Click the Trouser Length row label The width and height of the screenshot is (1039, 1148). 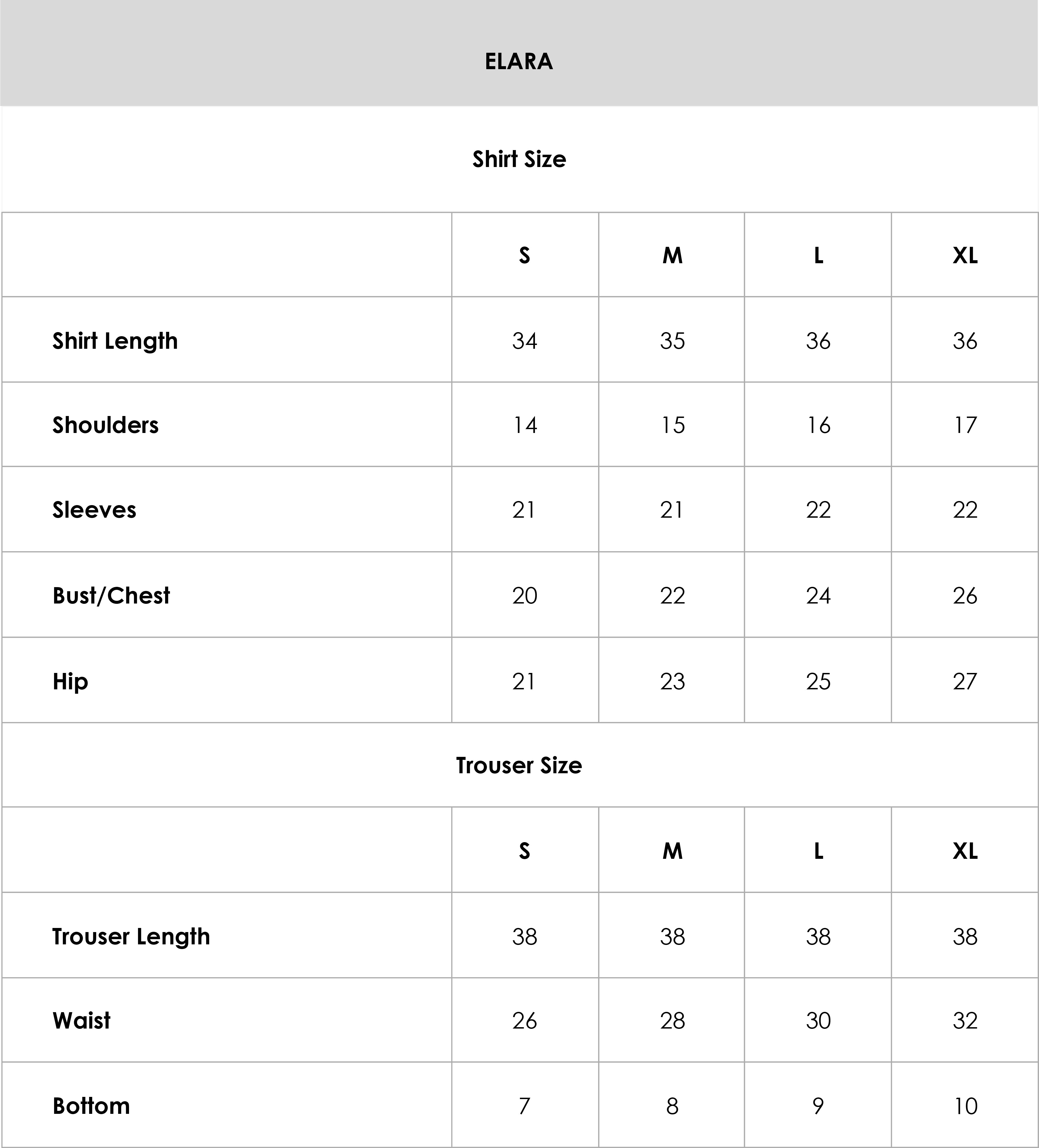[x=131, y=937]
